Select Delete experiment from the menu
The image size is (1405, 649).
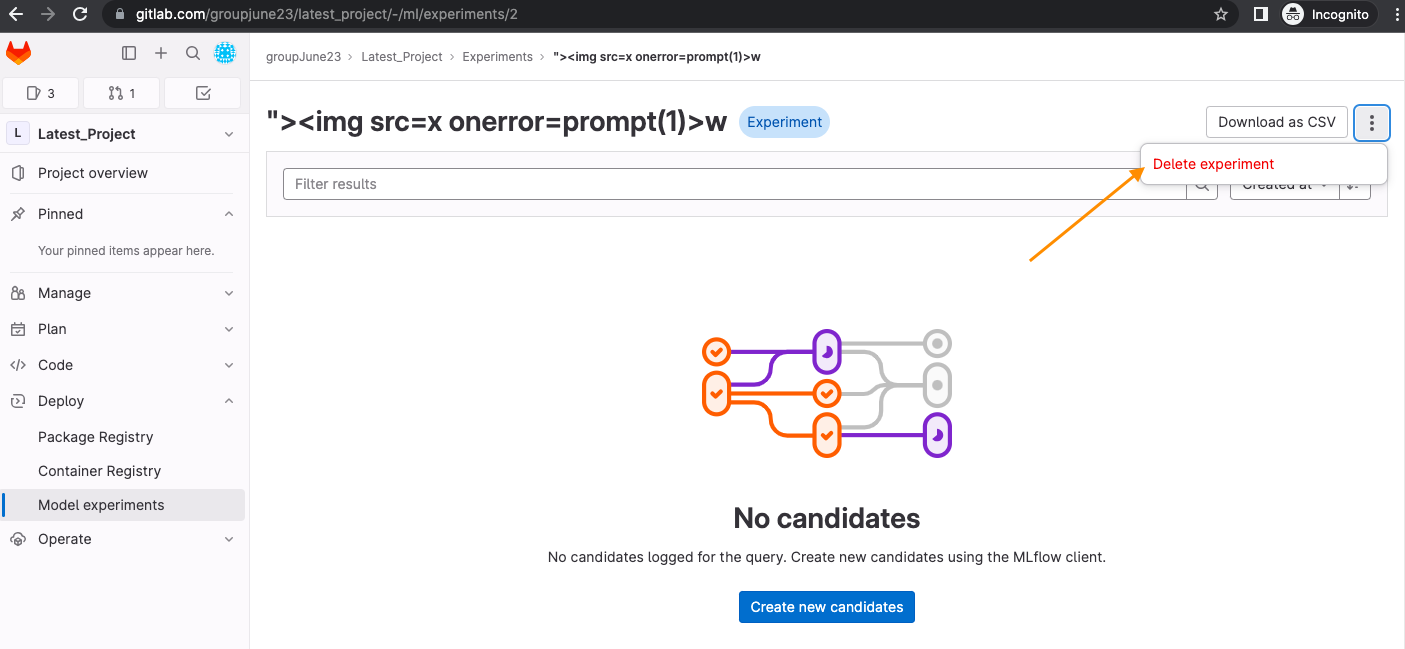1214,164
